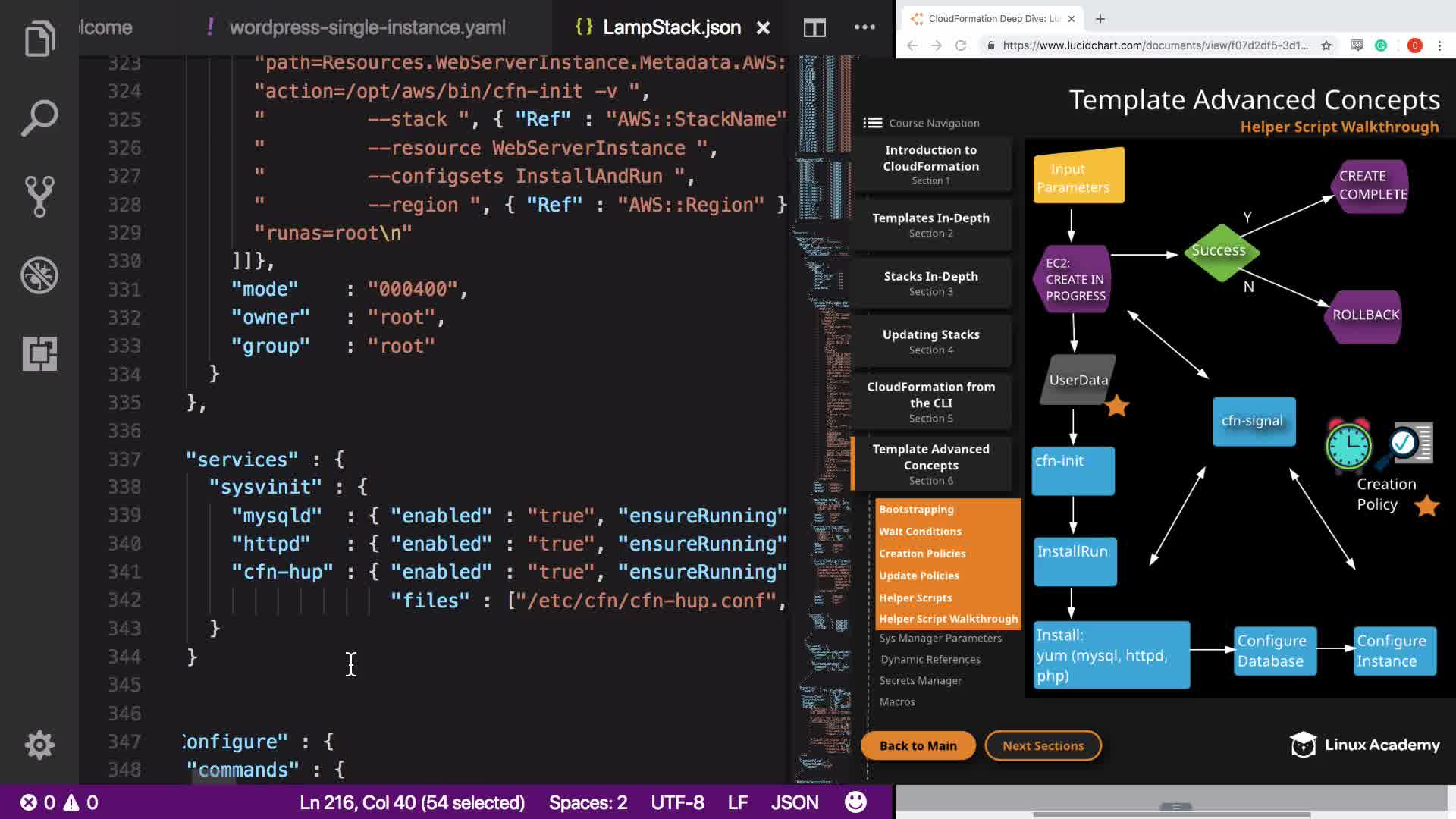This screenshot has width=1456, height=819.
Task: Open the Explorer files icon
Action: [39, 39]
